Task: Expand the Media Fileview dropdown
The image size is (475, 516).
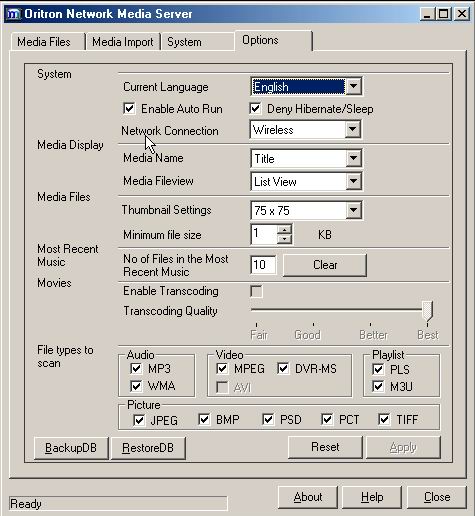Action: (x=354, y=181)
